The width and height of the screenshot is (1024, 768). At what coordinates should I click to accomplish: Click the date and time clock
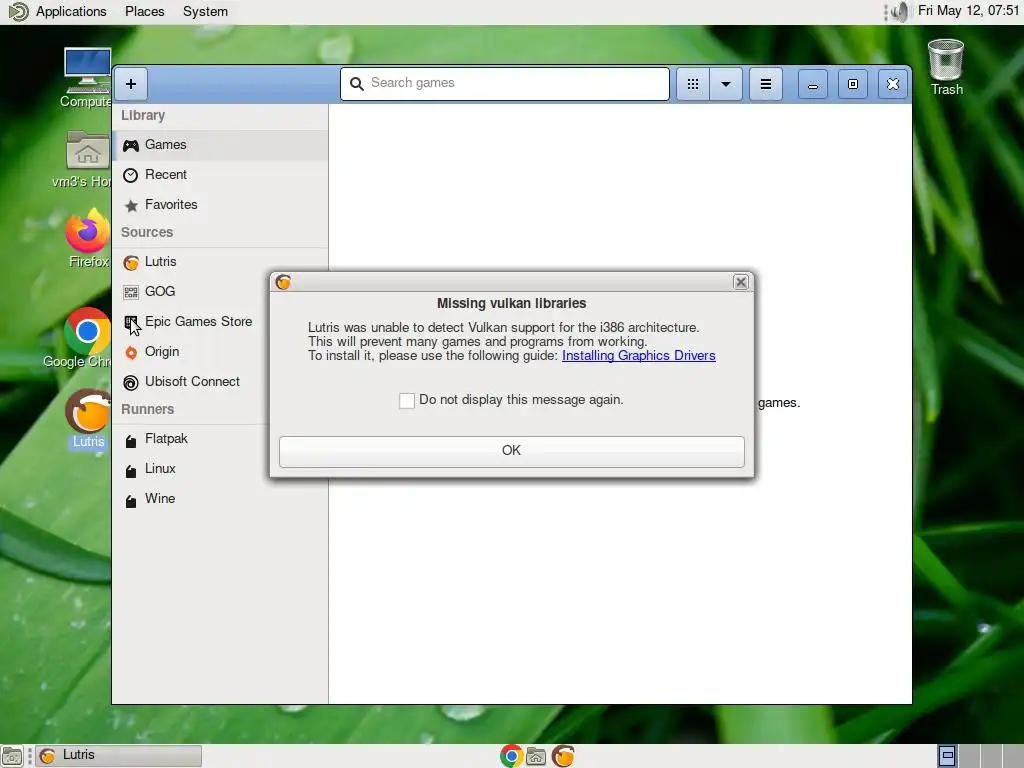tap(968, 11)
